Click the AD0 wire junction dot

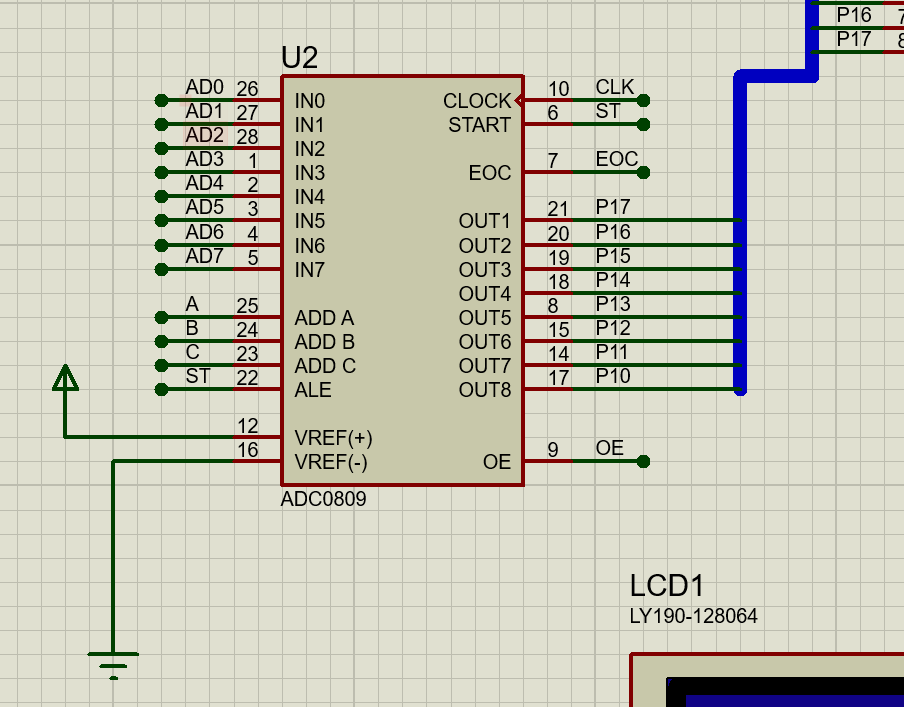160,100
